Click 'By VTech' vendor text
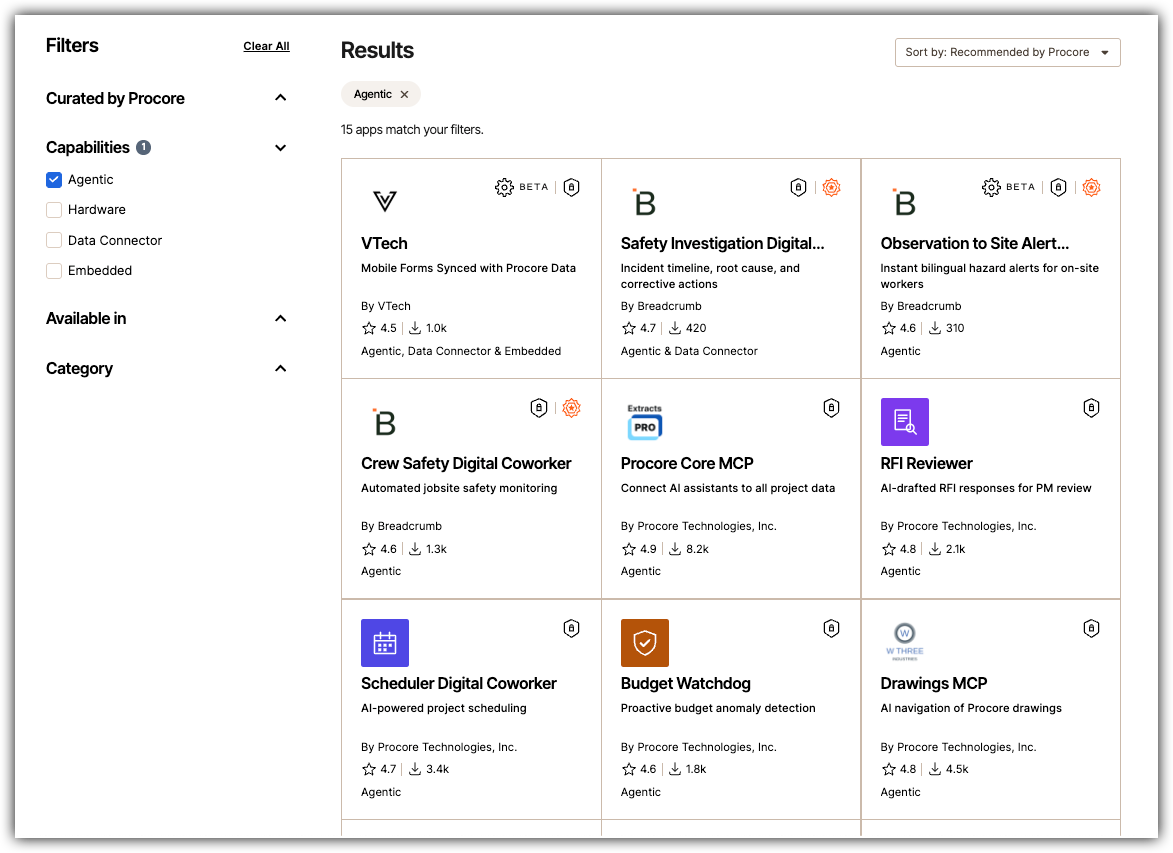Screen dimensions: 1173x853 click(x=385, y=306)
